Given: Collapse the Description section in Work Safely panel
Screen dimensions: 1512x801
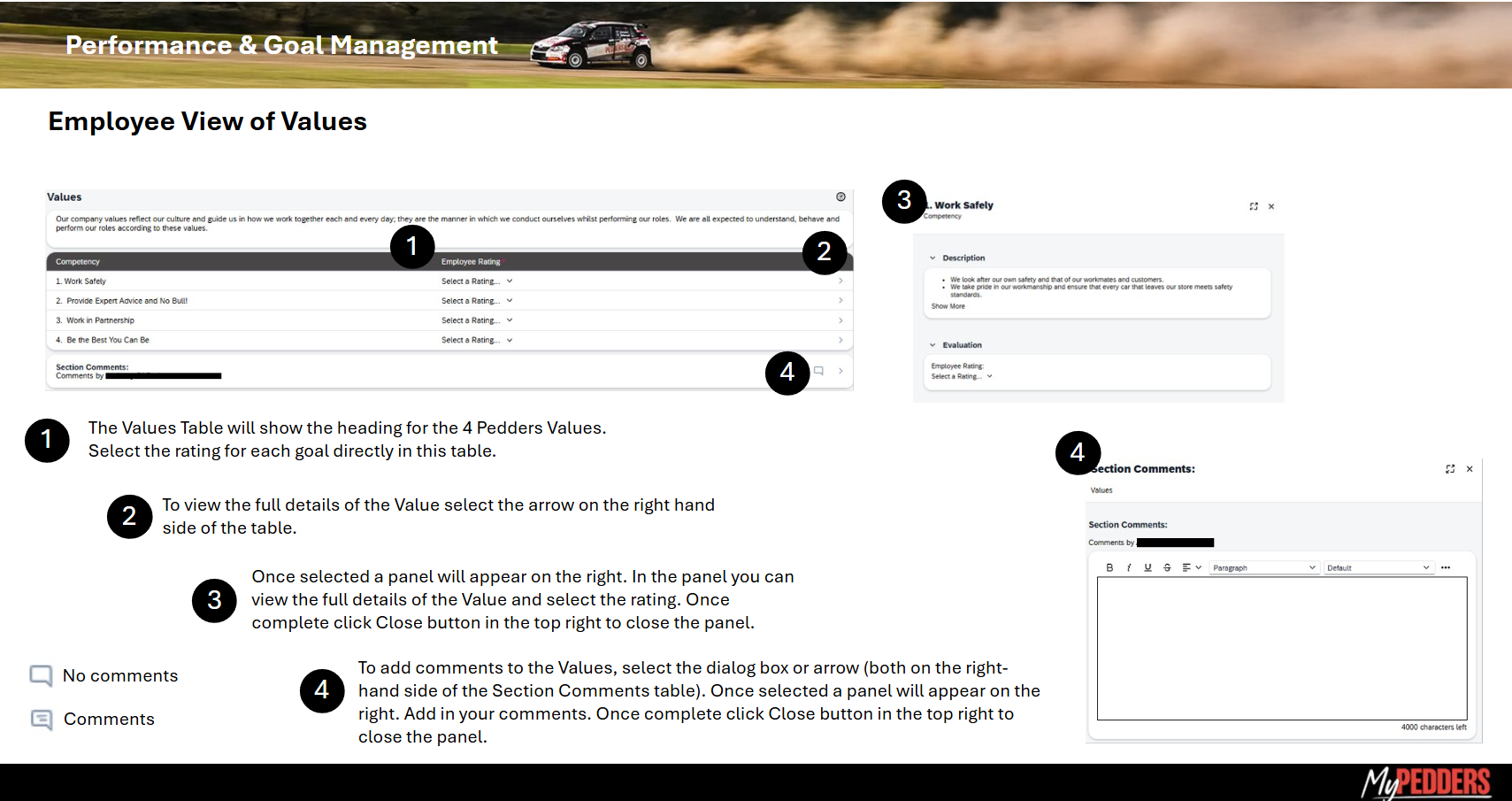Looking at the screenshot, I should [933, 258].
